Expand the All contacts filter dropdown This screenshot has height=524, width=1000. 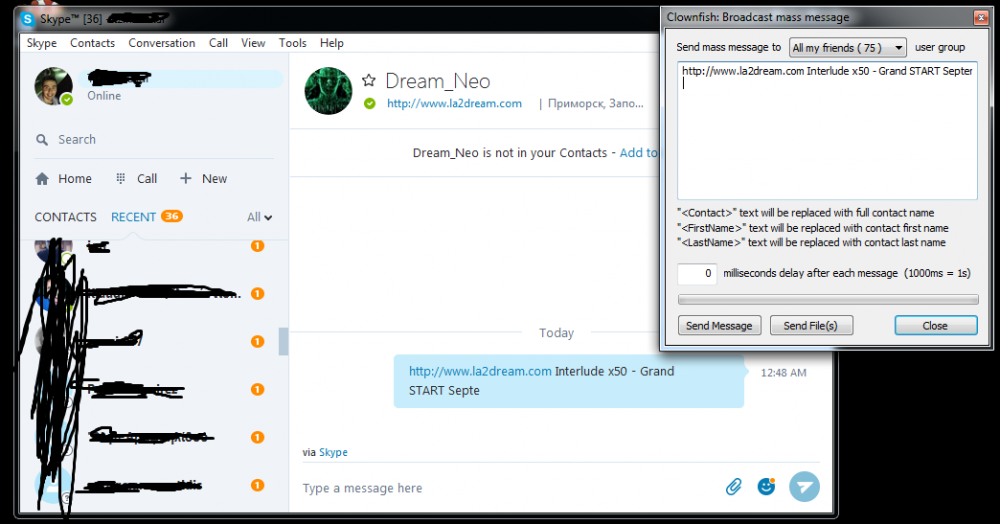point(260,217)
